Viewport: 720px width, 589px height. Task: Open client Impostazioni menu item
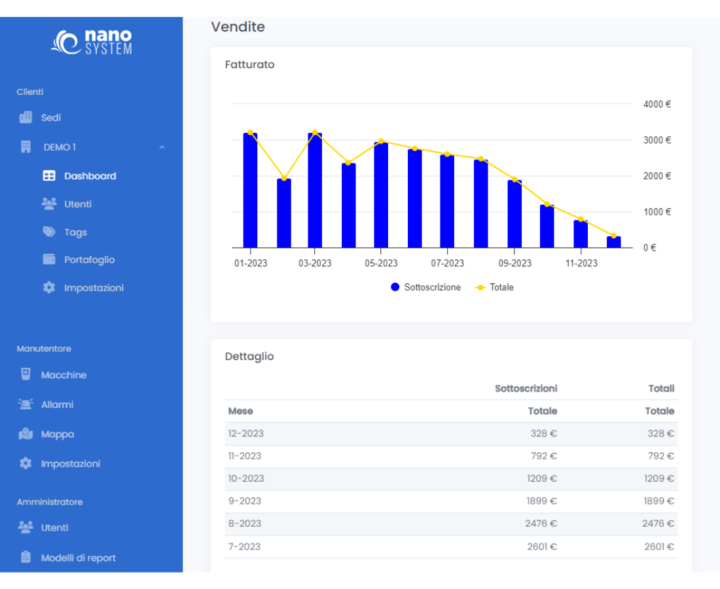click(93, 288)
